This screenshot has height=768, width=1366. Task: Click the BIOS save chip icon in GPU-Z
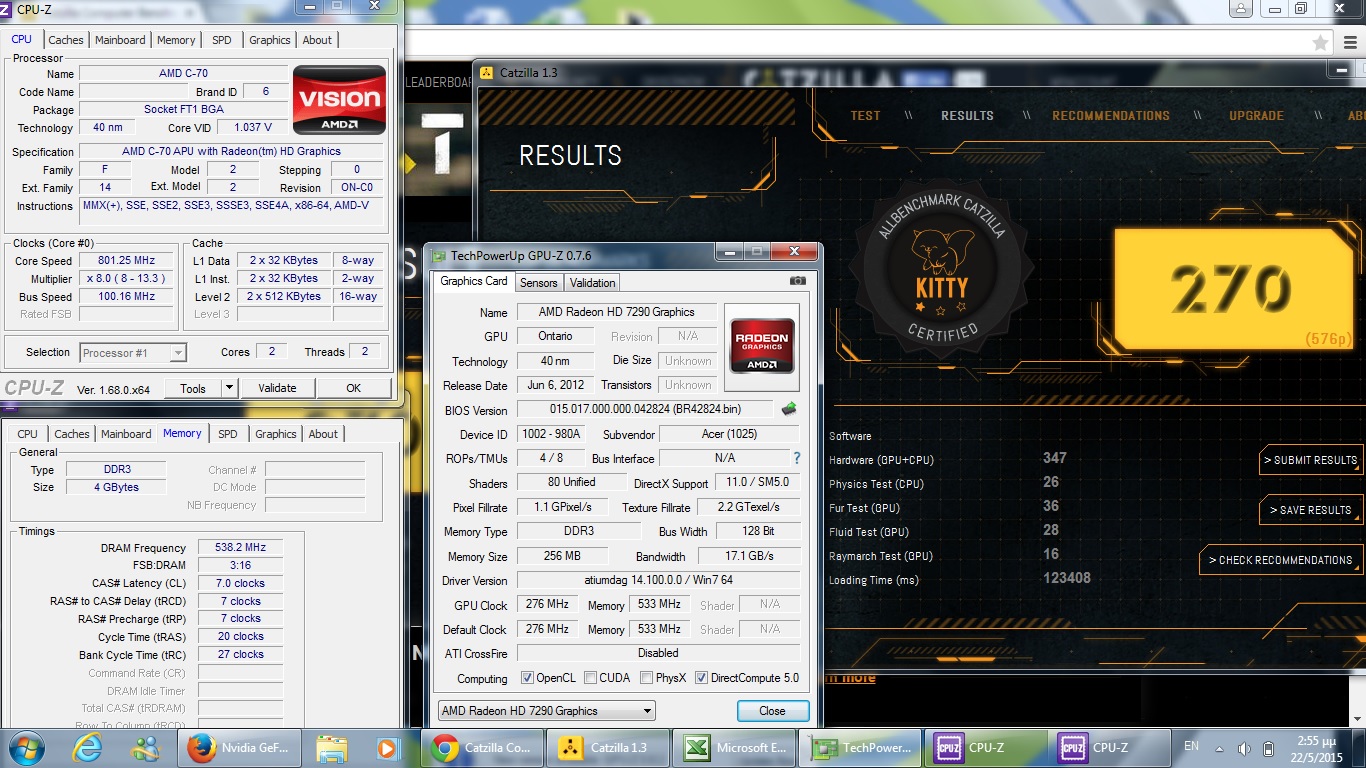point(789,409)
